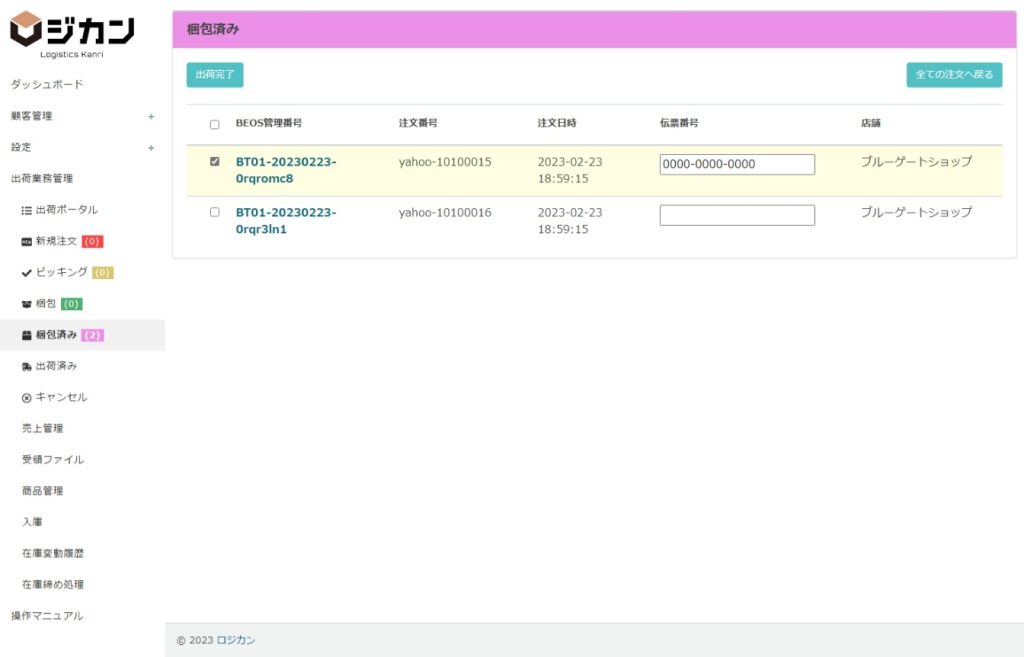This screenshot has width=1024, height=657.
Task: Go to ダッシュボード in sidebar
Action: (47, 85)
